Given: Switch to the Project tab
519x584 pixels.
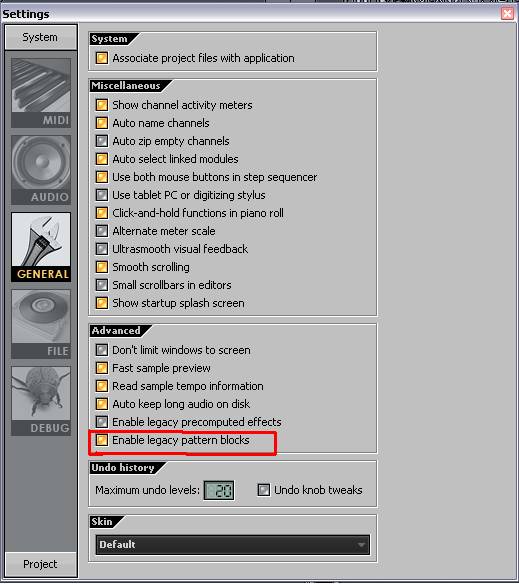Looking at the screenshot, I should (x=41, y=564).
